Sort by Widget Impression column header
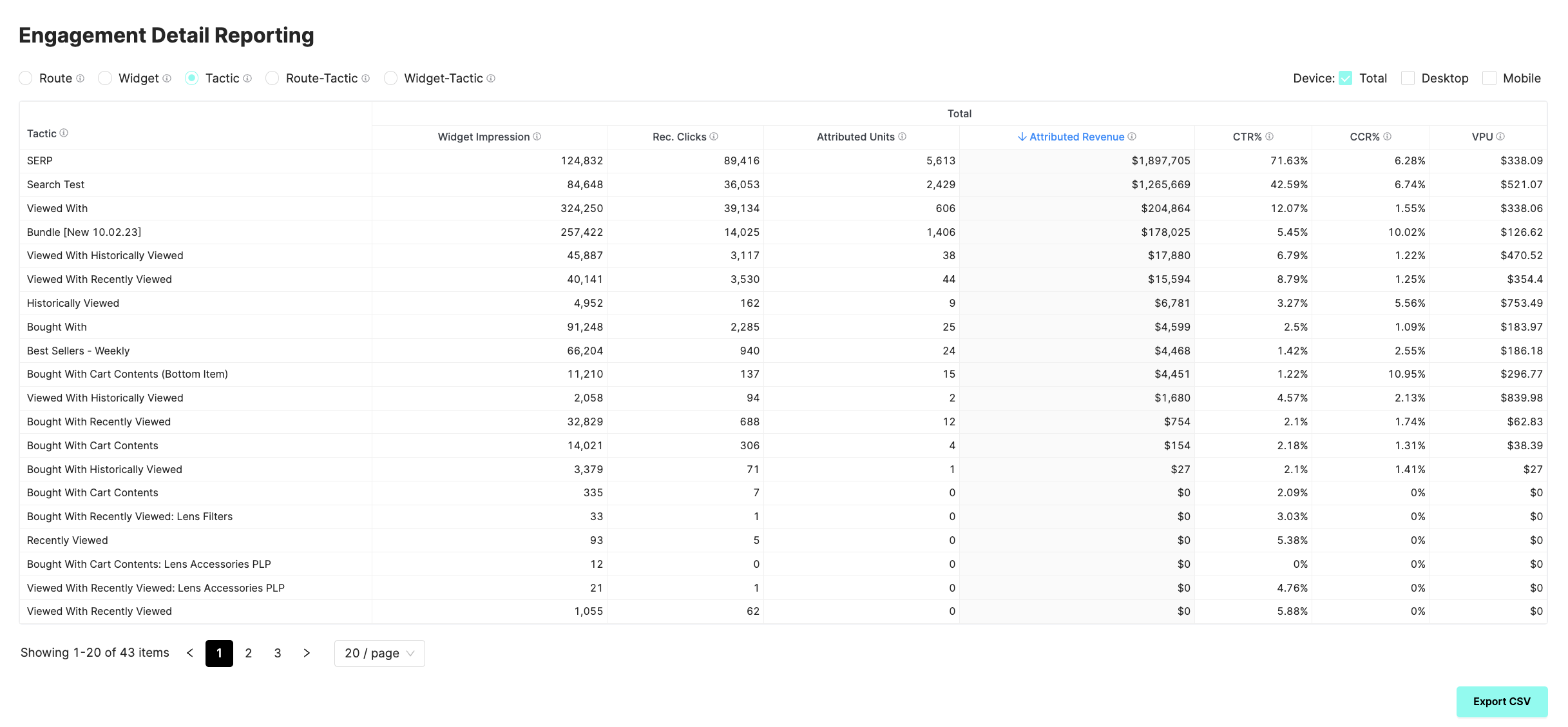 [x=483, y=137]
